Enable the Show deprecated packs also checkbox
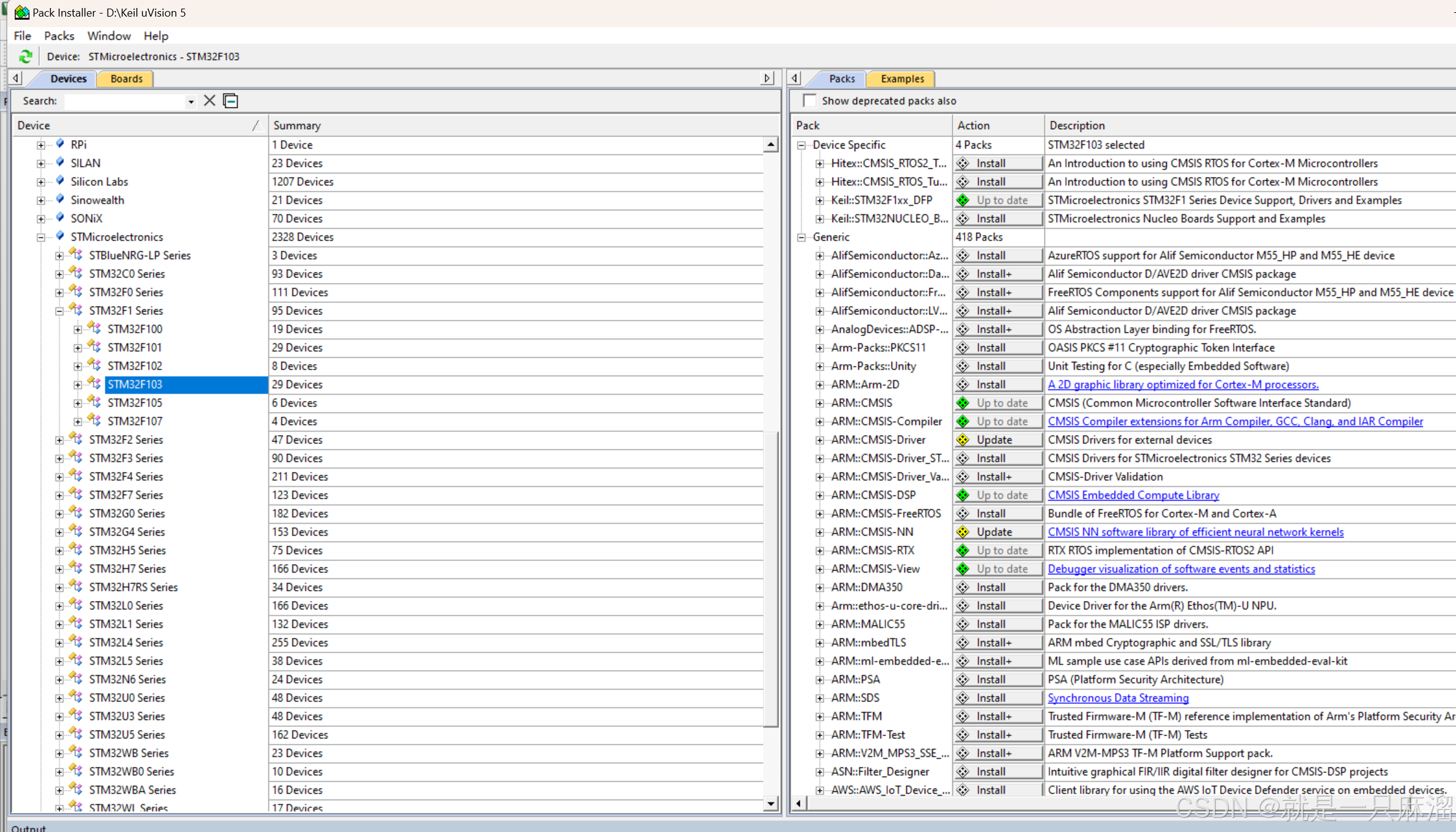The width and height of the screenshot is (1456, 832). point(809,100)
